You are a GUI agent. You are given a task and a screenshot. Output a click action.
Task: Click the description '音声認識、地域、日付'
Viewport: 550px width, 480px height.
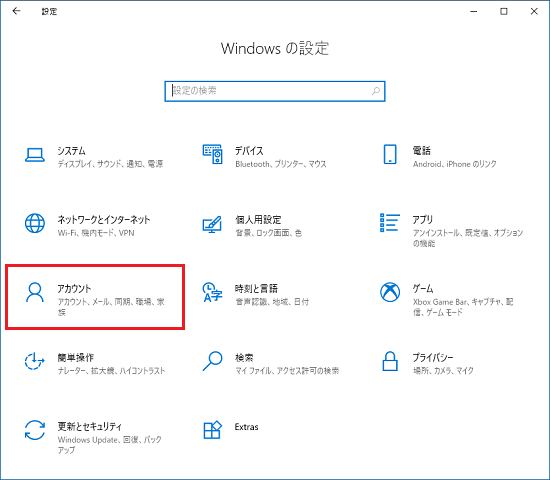tap(272, 302)
